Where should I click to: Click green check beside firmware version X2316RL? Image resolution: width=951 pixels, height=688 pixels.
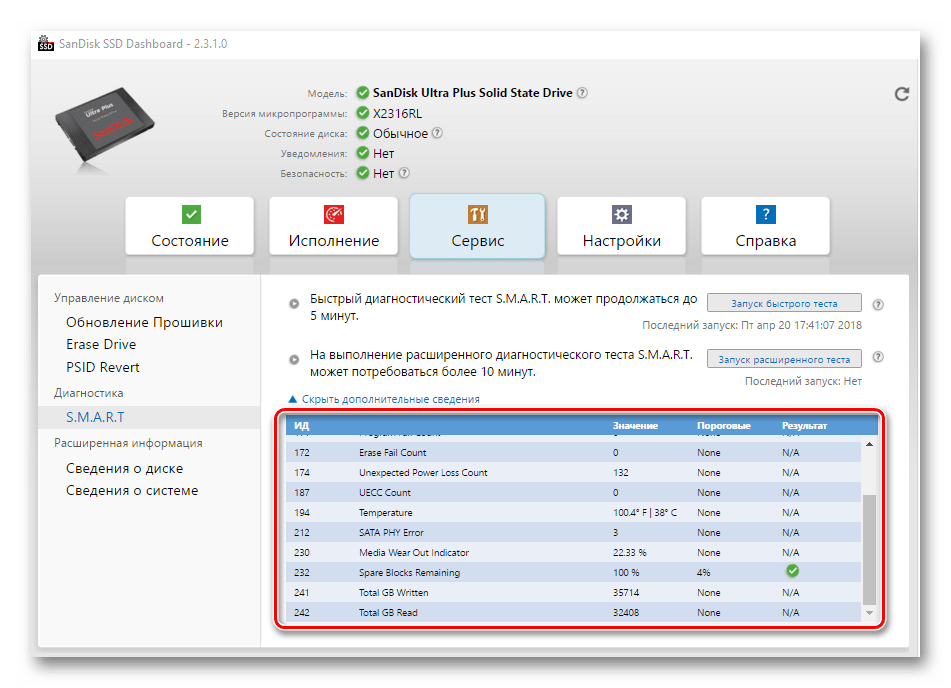pyautogui.click(x=363, y=113)
